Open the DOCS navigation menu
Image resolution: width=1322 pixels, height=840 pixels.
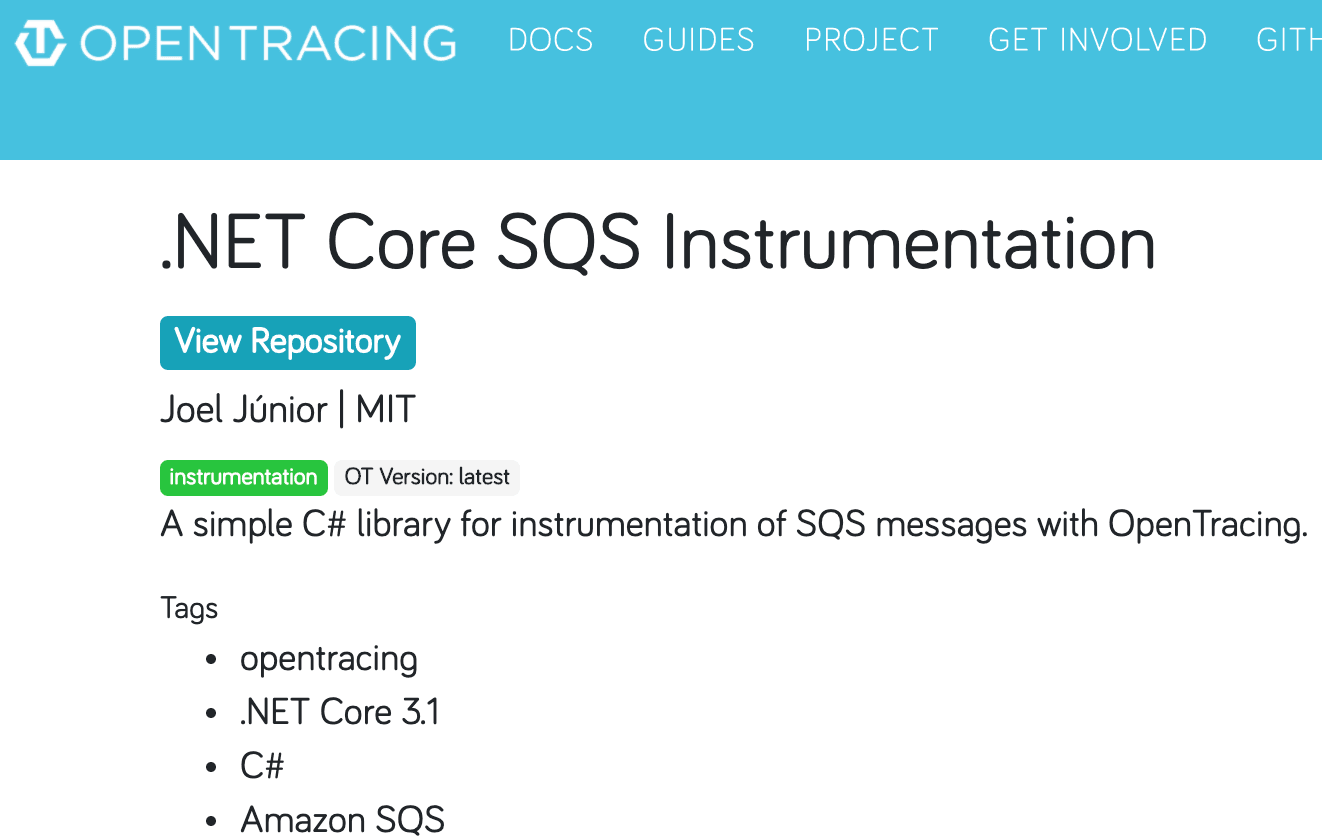551,41
